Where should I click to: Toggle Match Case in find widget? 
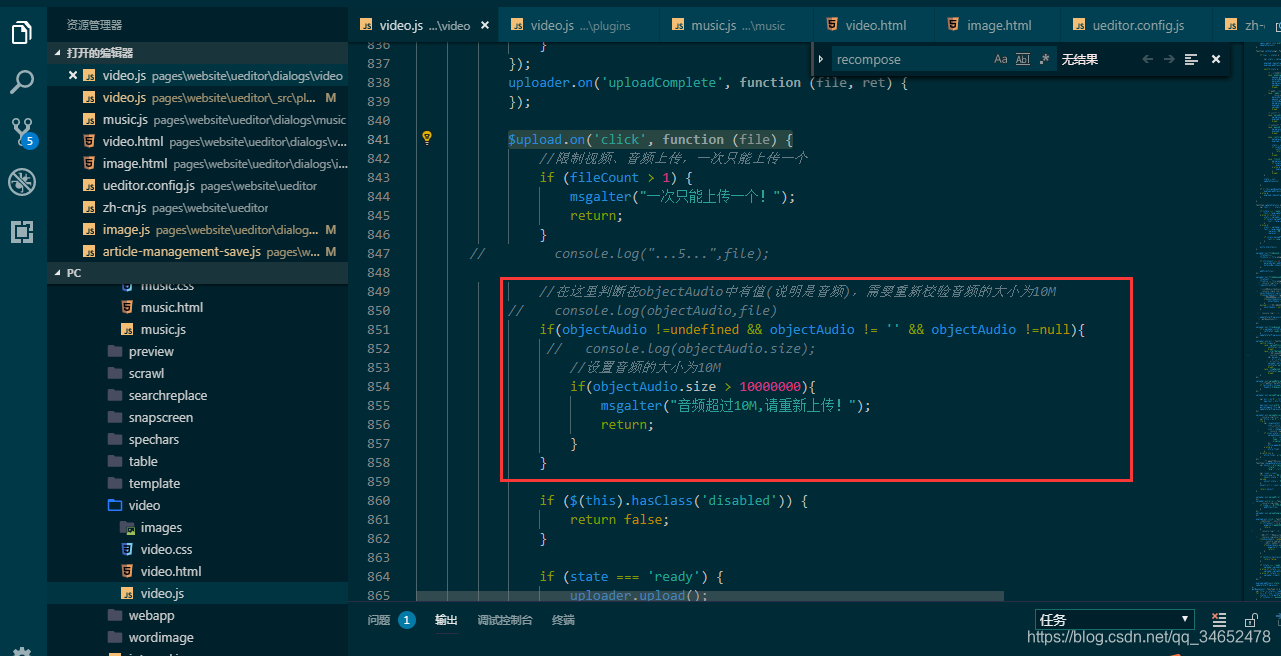(1001, 59)
